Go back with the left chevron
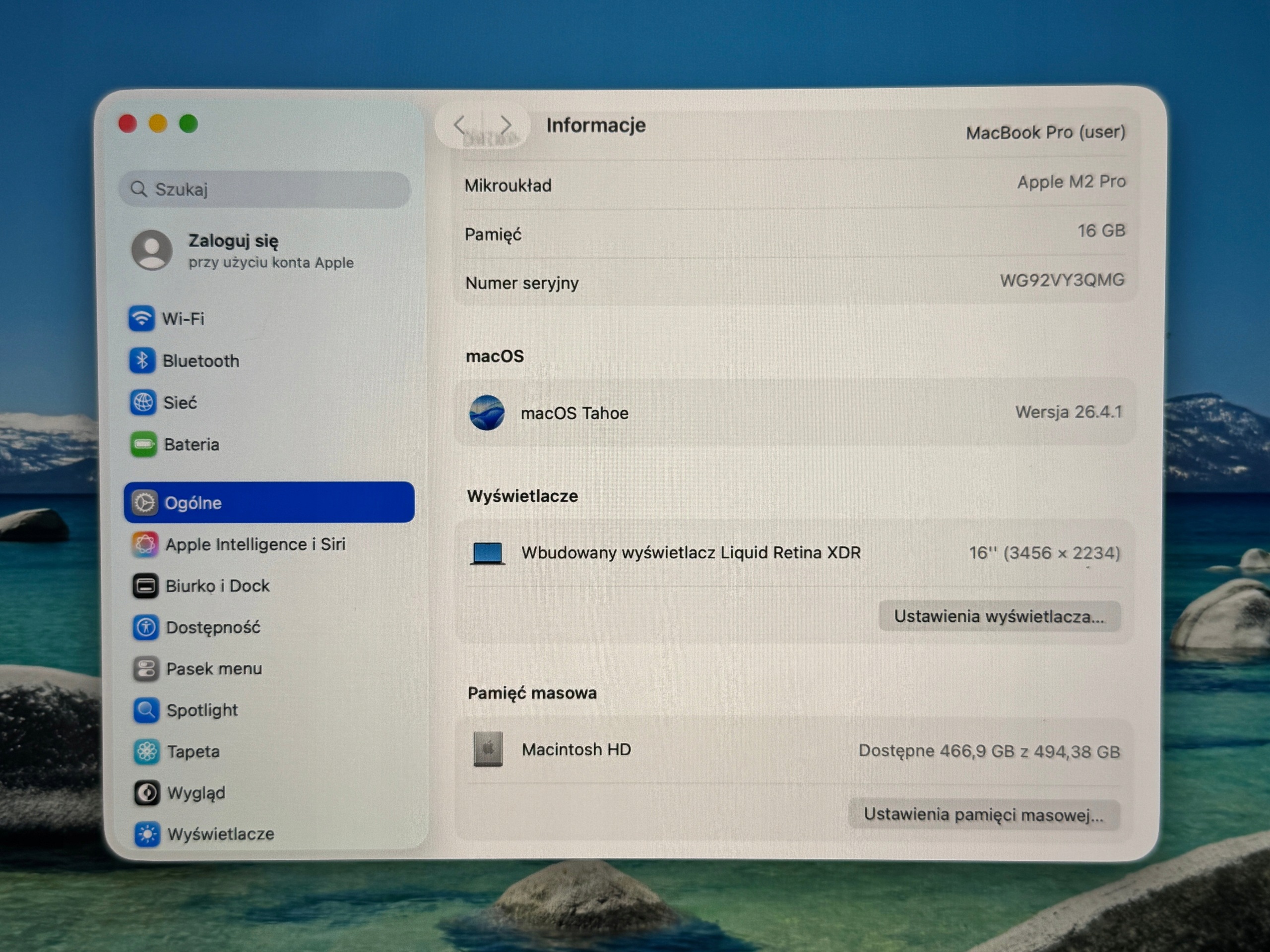1270x952 pixels. pyautogui.click(x=459, y=124)
